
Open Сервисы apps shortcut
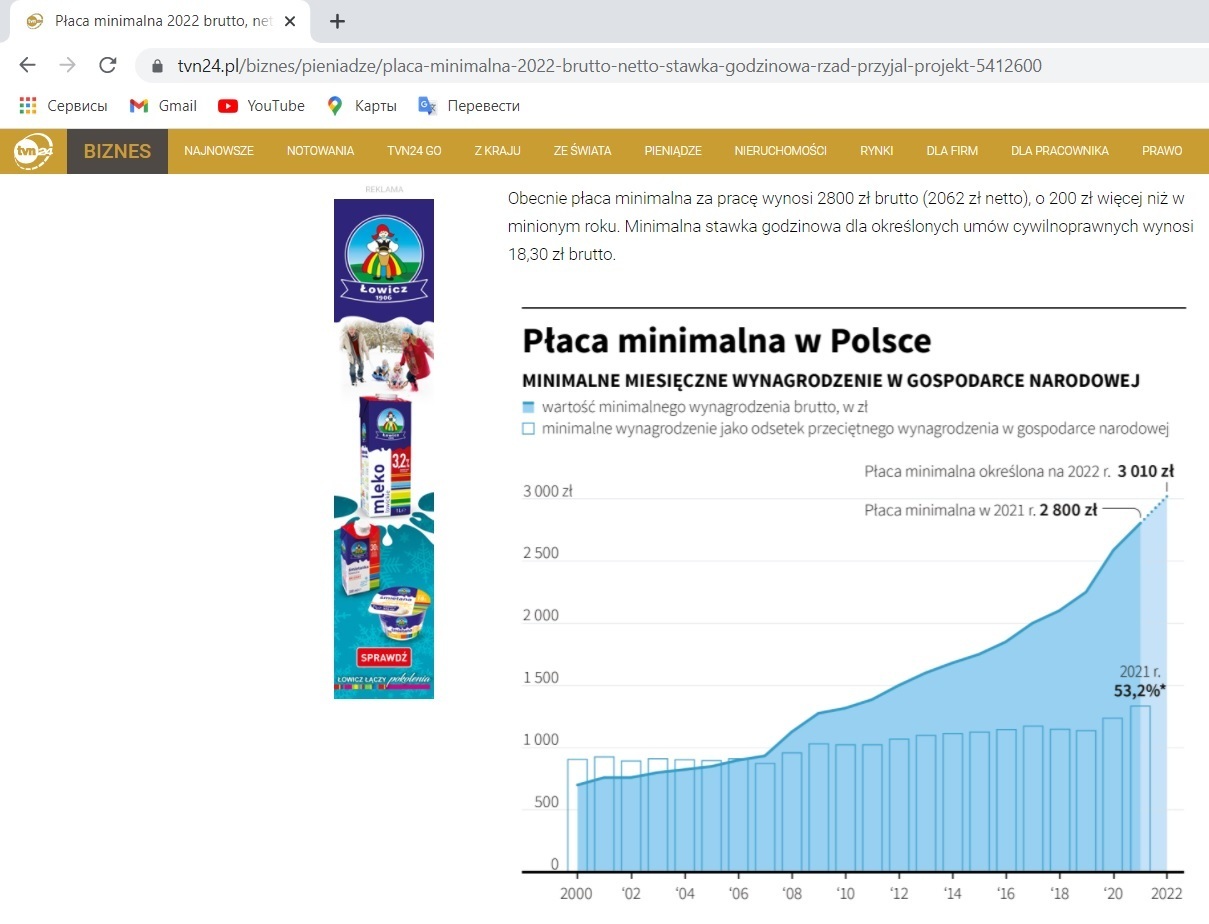(63, 106)
